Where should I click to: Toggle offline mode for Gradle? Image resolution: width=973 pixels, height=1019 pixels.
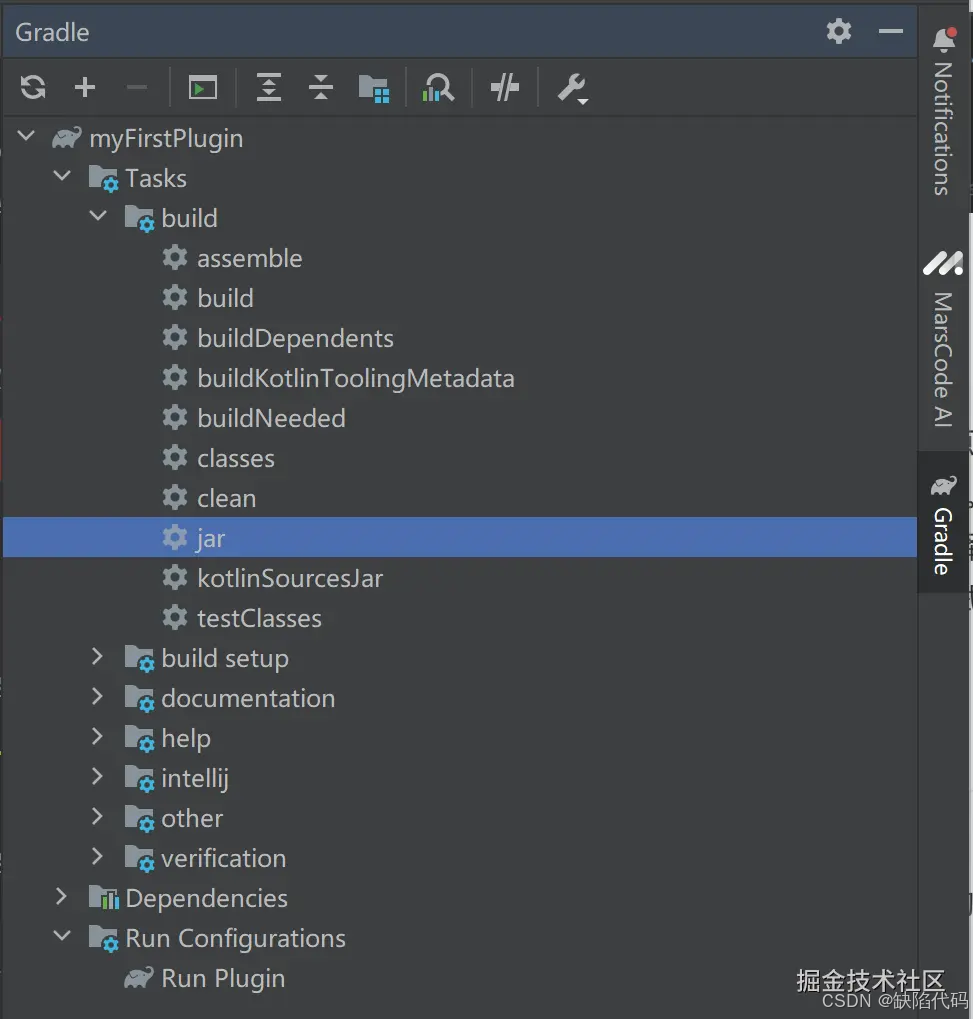pyautogui.click(x=504, y=87)
